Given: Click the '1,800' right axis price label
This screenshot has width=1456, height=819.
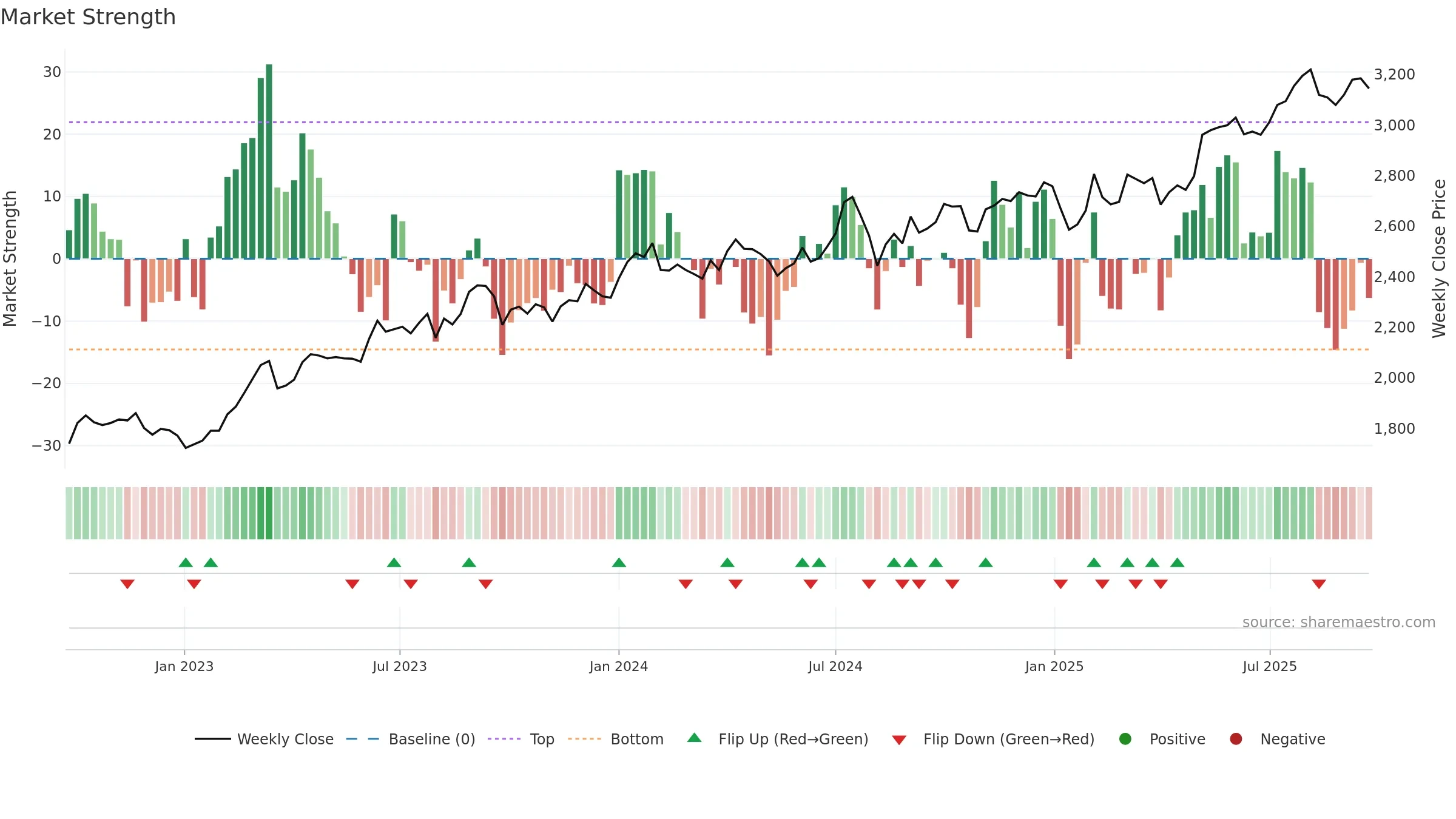Looking at the screenshot, I should pyautogui.click(x=1394, y=429).
